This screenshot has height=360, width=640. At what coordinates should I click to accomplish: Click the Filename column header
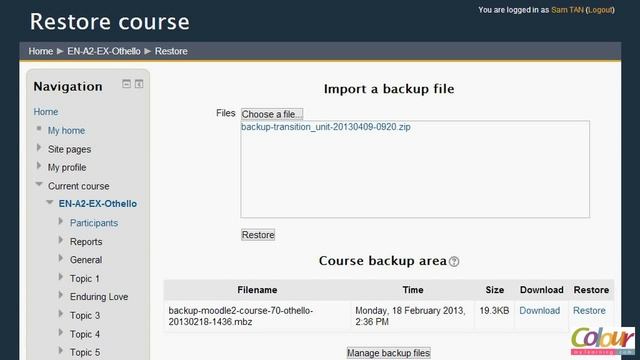(257, 290)
